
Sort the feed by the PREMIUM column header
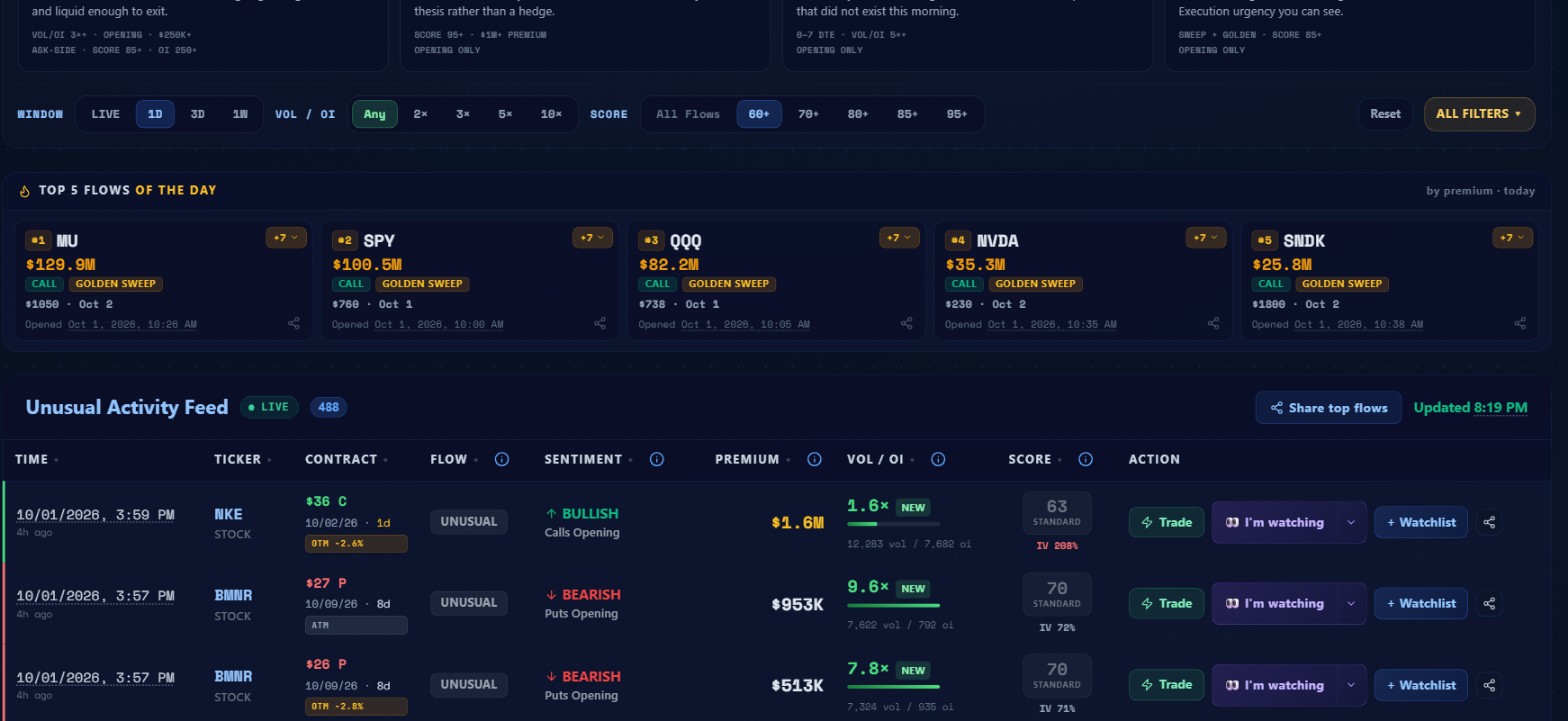[753, 459]
